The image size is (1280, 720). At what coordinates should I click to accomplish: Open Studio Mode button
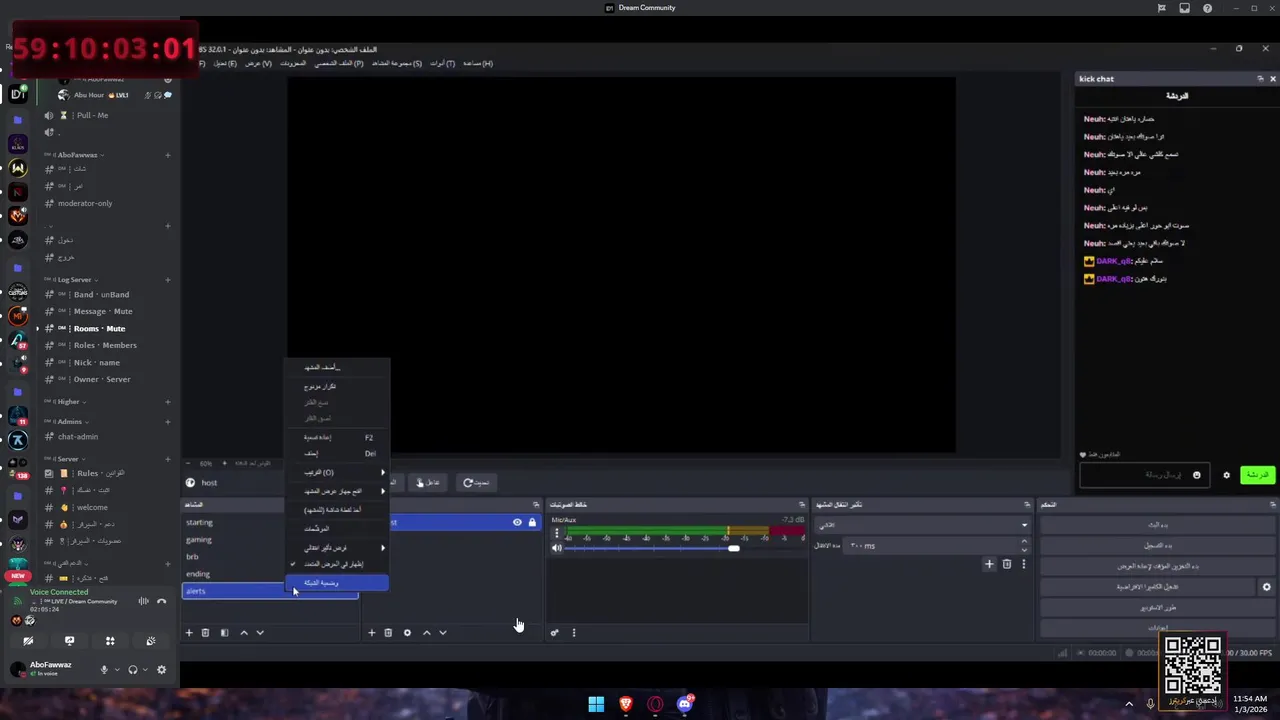1157,608
